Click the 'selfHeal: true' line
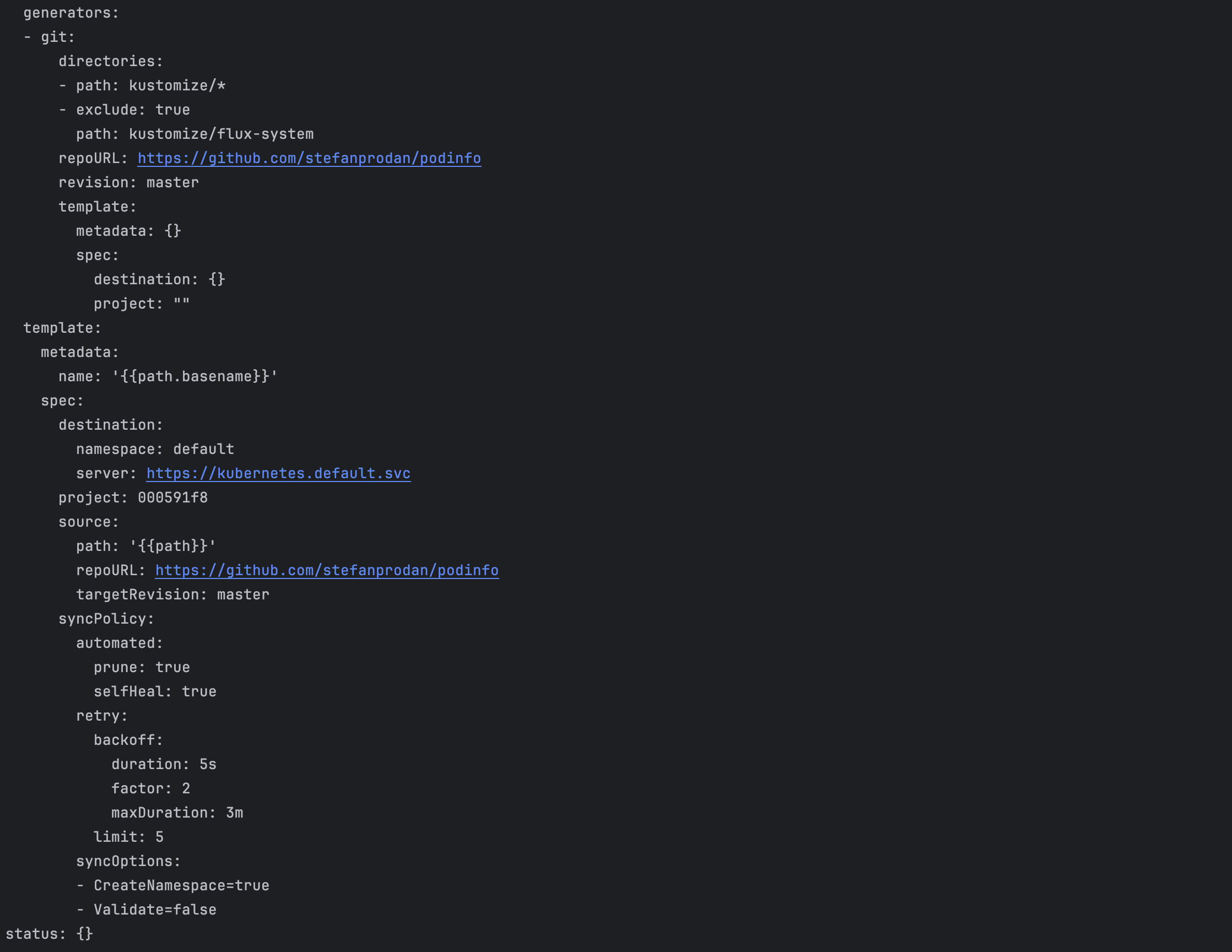Screen dimensions: 1232x952 pyautogui.click(x=155, y=692)
